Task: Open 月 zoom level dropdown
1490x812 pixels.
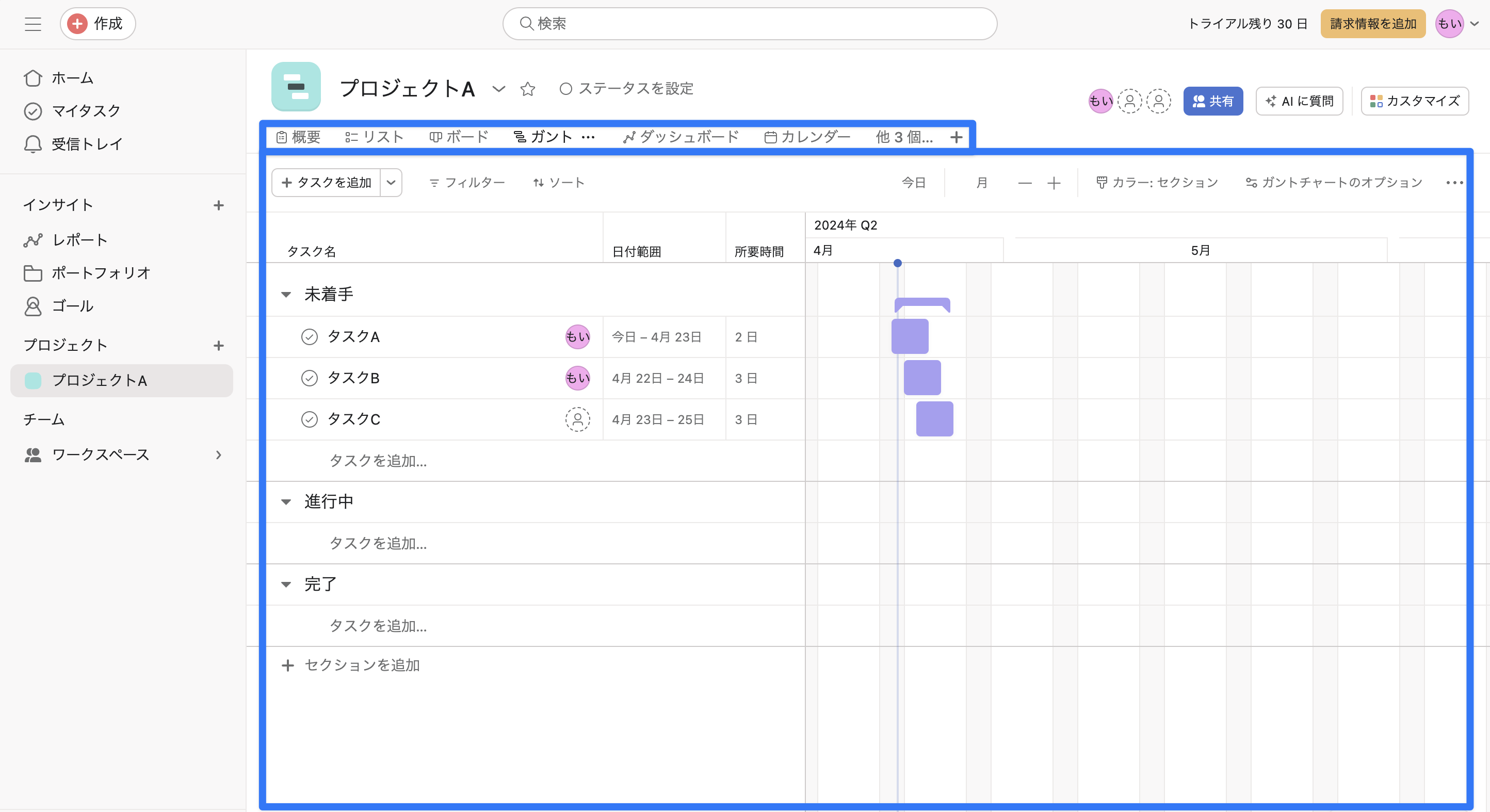Action: point(982,183)
